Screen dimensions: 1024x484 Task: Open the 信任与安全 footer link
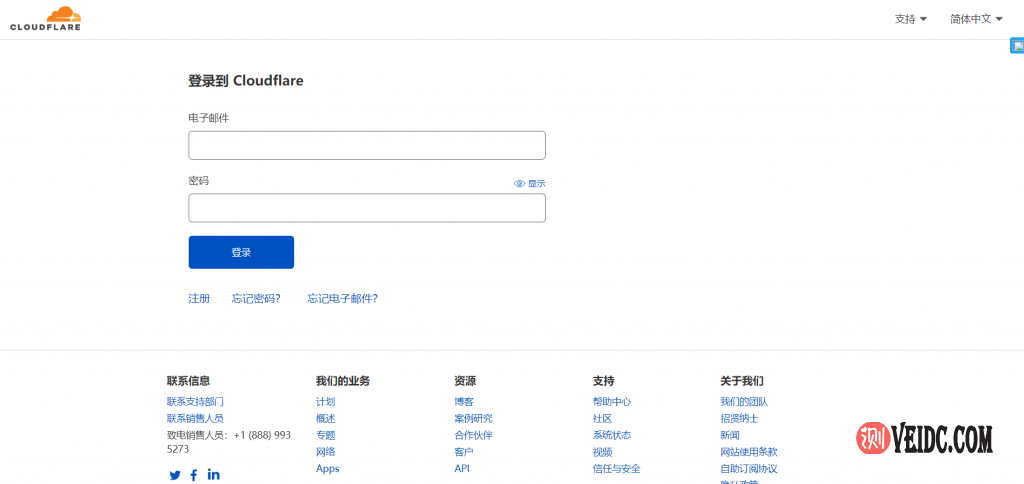(x=616, y=468)
